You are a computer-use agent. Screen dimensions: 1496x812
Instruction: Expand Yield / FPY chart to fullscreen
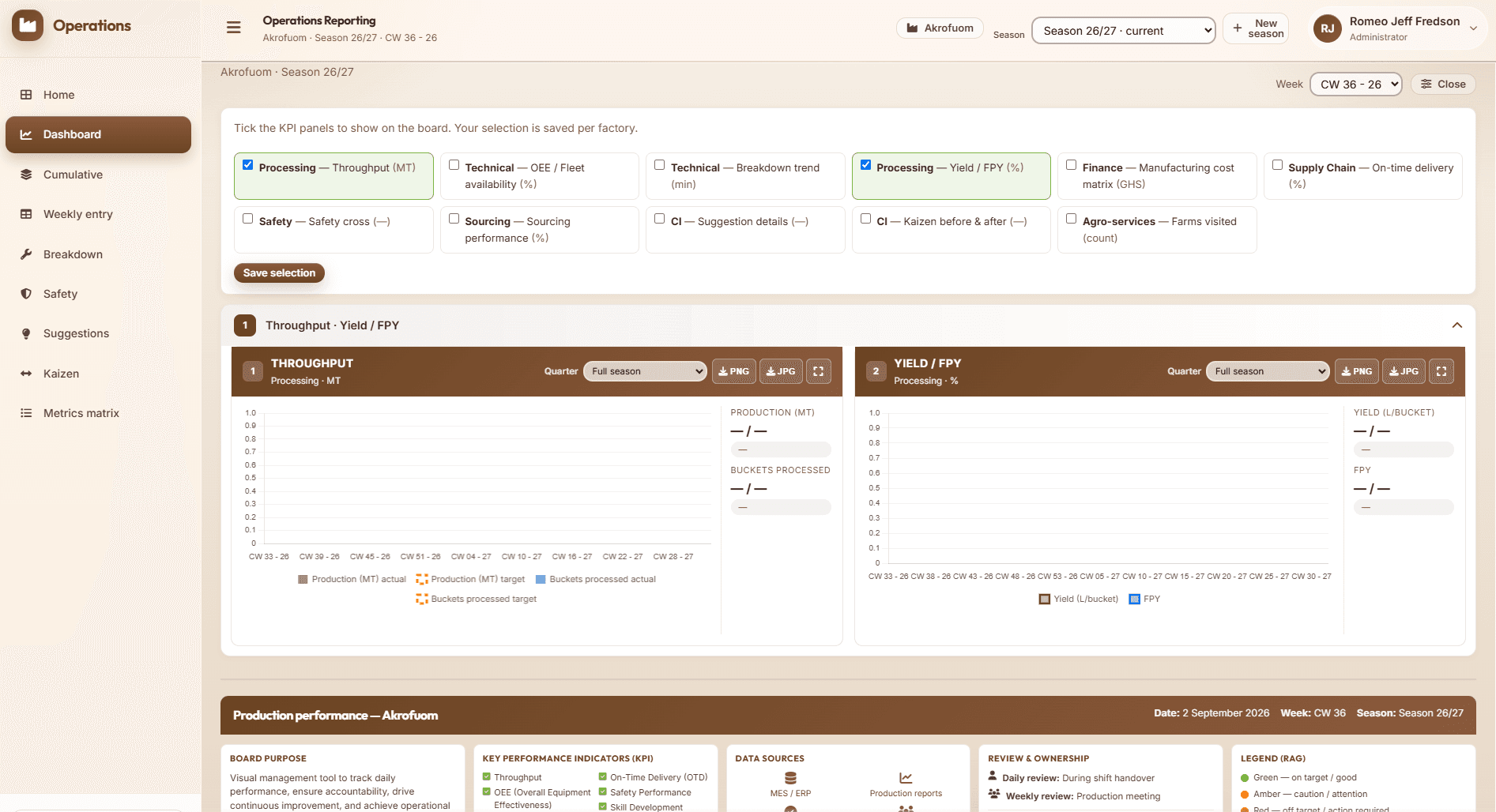[1441, 371]
